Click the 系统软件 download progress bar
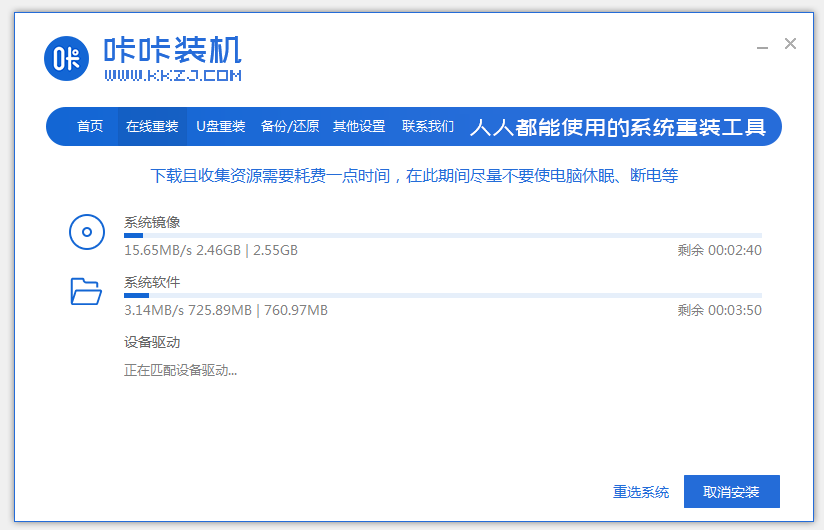This screenshot has height=530, width=824. click(x=442, y=296)
